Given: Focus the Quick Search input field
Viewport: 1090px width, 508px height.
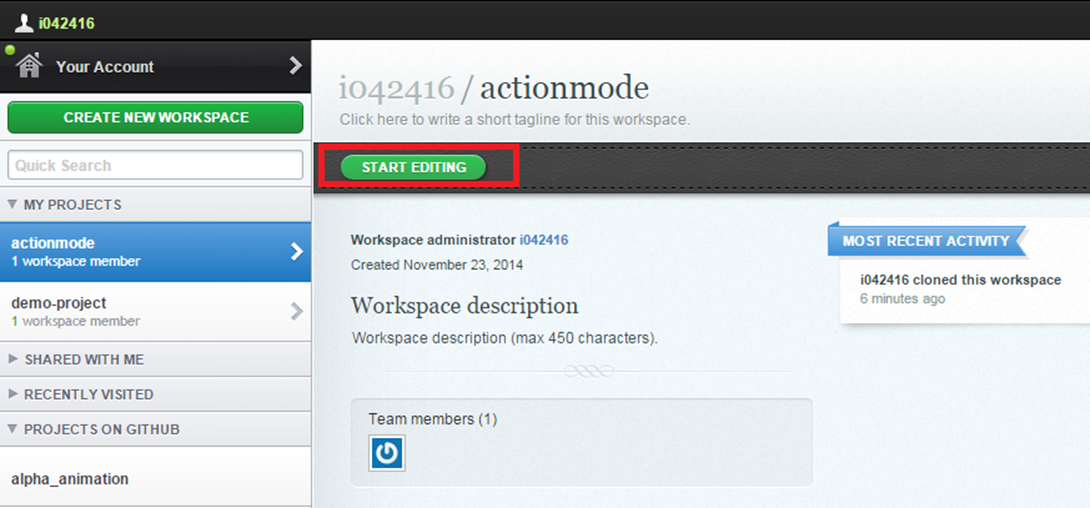Looking at the screenshot, I should point(156,165).
